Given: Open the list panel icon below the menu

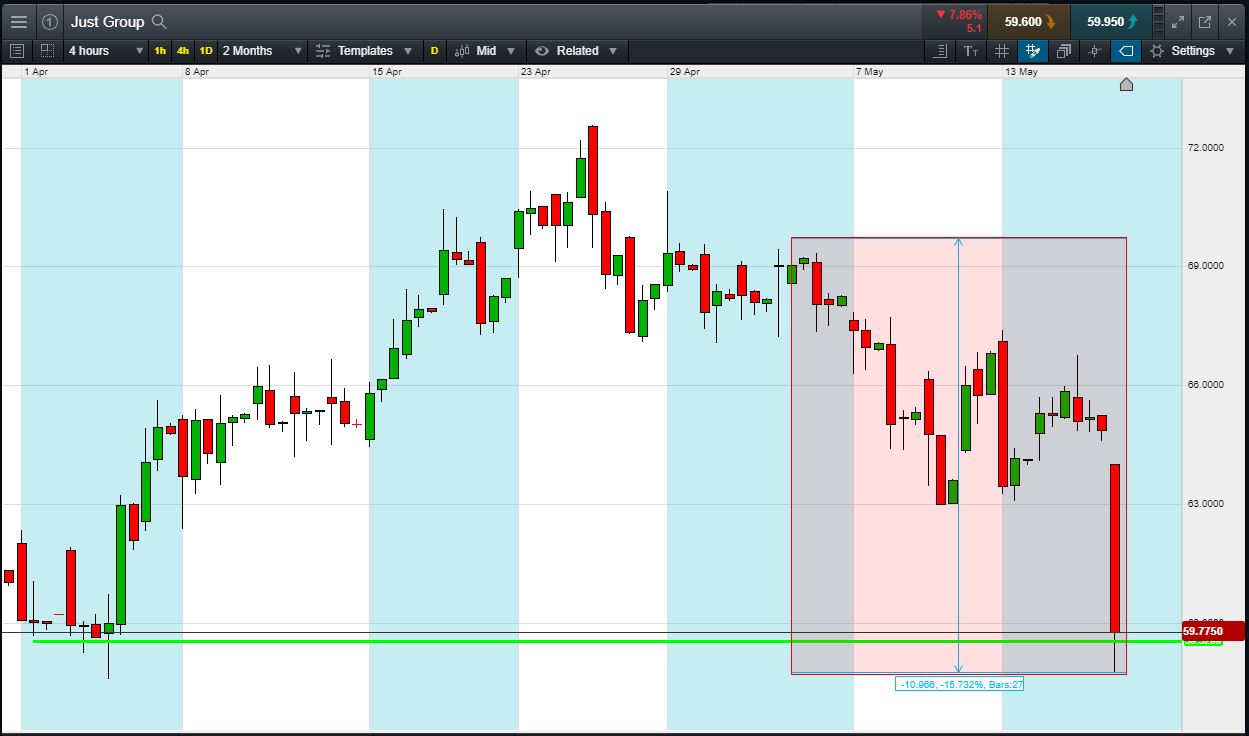Looking at the screenshot, I should point(17,50).
